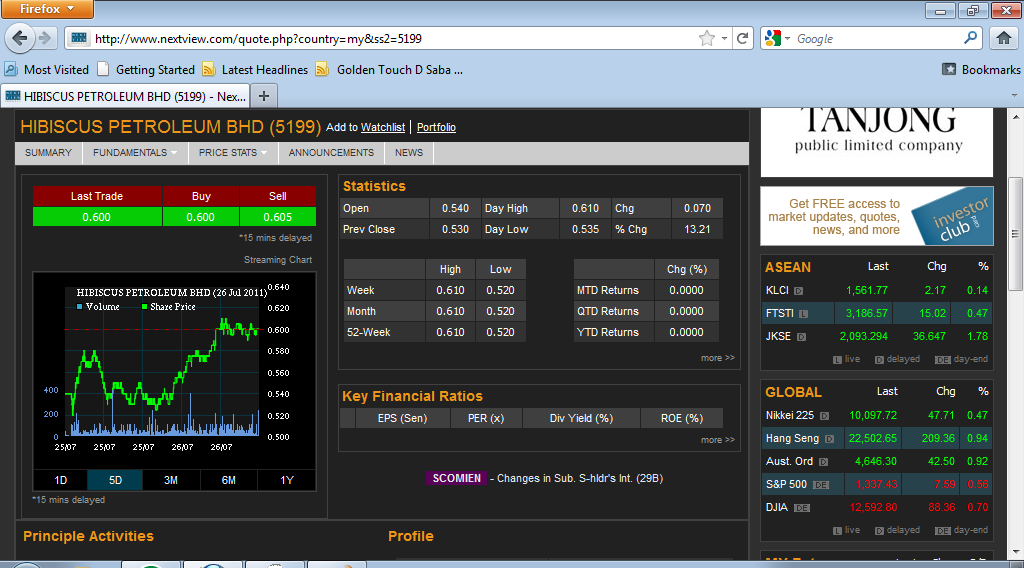Switch chart to 5D range

pyautogui.click(x=115, y=480)
